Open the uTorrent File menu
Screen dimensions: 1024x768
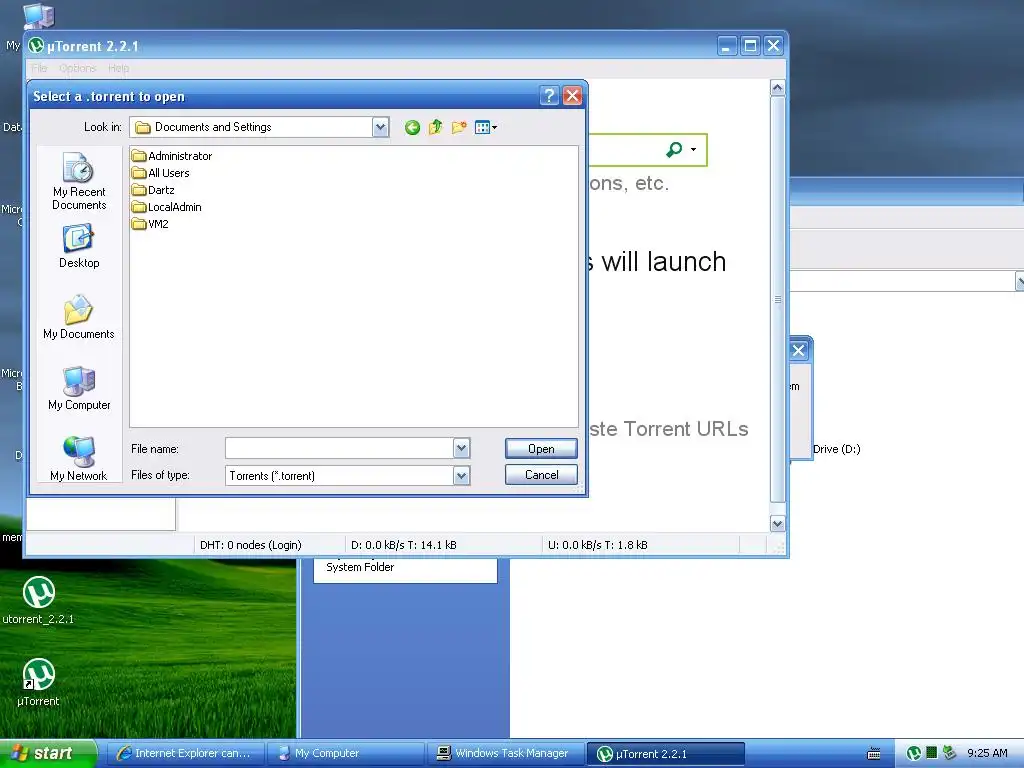[39, 68]
